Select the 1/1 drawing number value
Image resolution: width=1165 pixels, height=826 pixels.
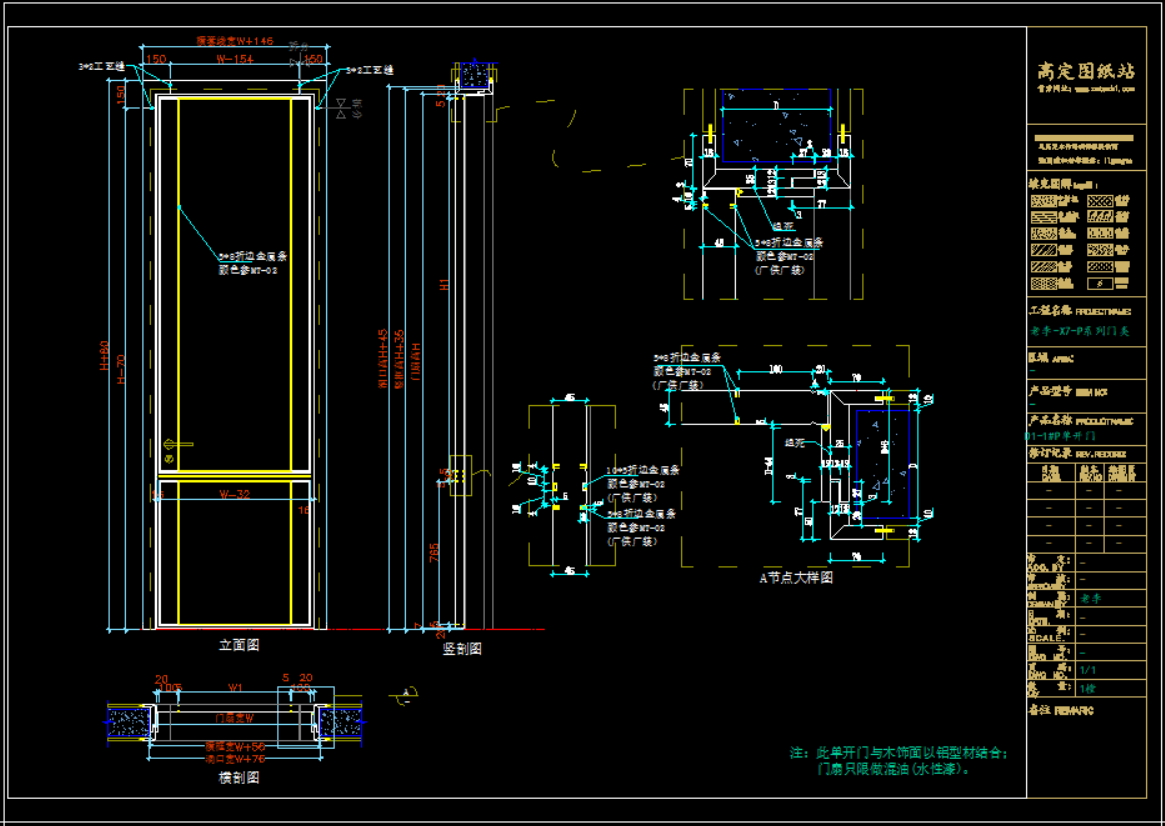(x=1089, y=671)
